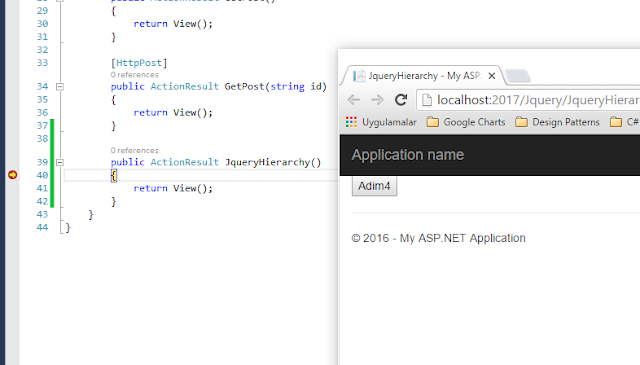Click the browser Back arrow
The width and height of the screenshot is (640, 365).
(354, 100)
